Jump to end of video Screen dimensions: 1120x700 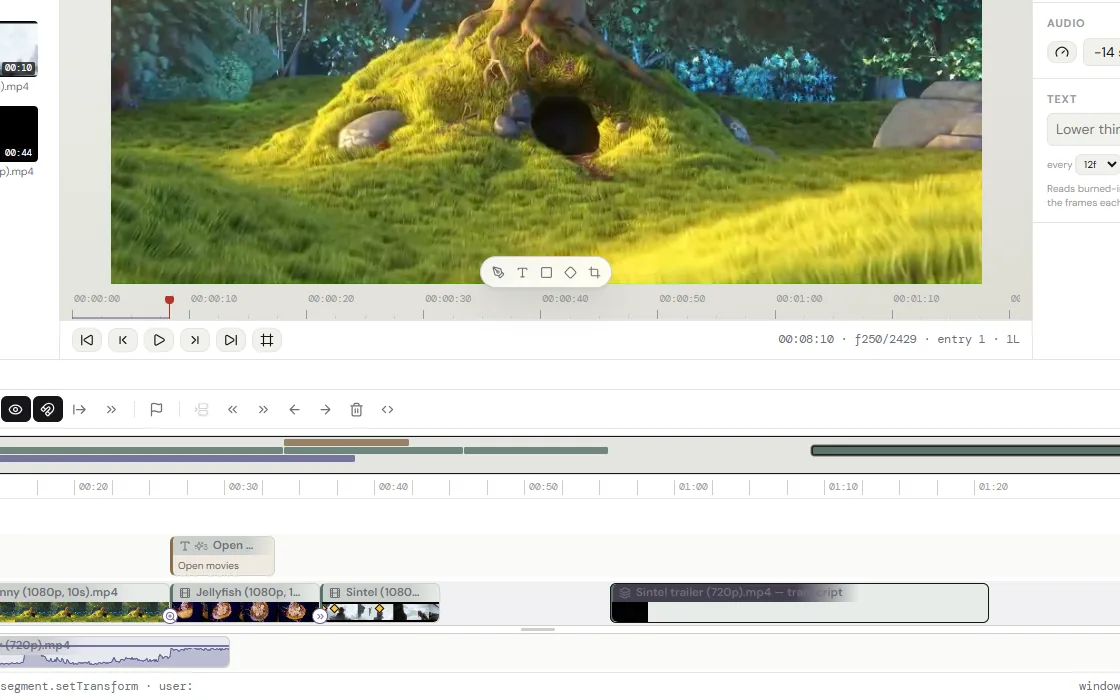[231, 340]
